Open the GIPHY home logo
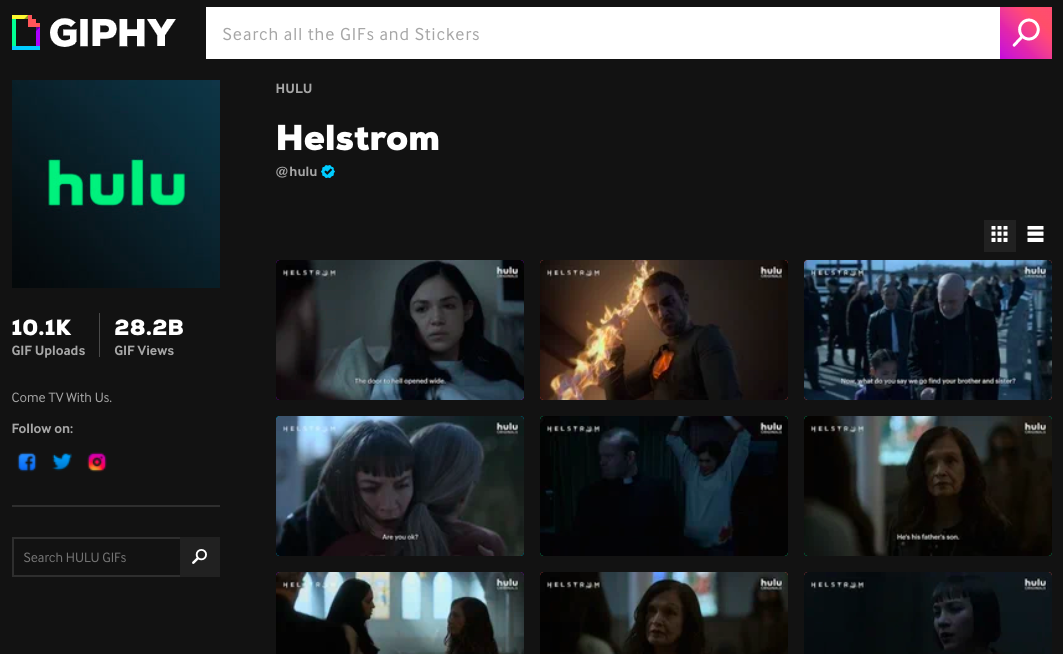The image size is (1063, 654). pyautogui.click(x=94, y=33)
